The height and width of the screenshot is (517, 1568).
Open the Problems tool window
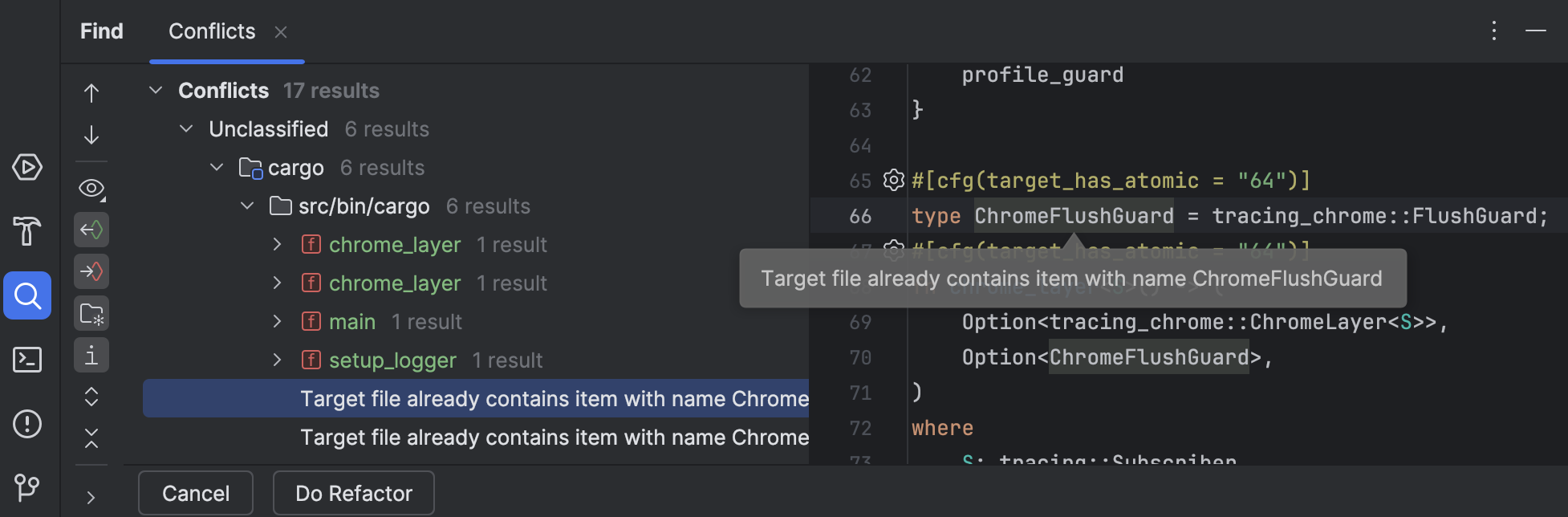27,424
